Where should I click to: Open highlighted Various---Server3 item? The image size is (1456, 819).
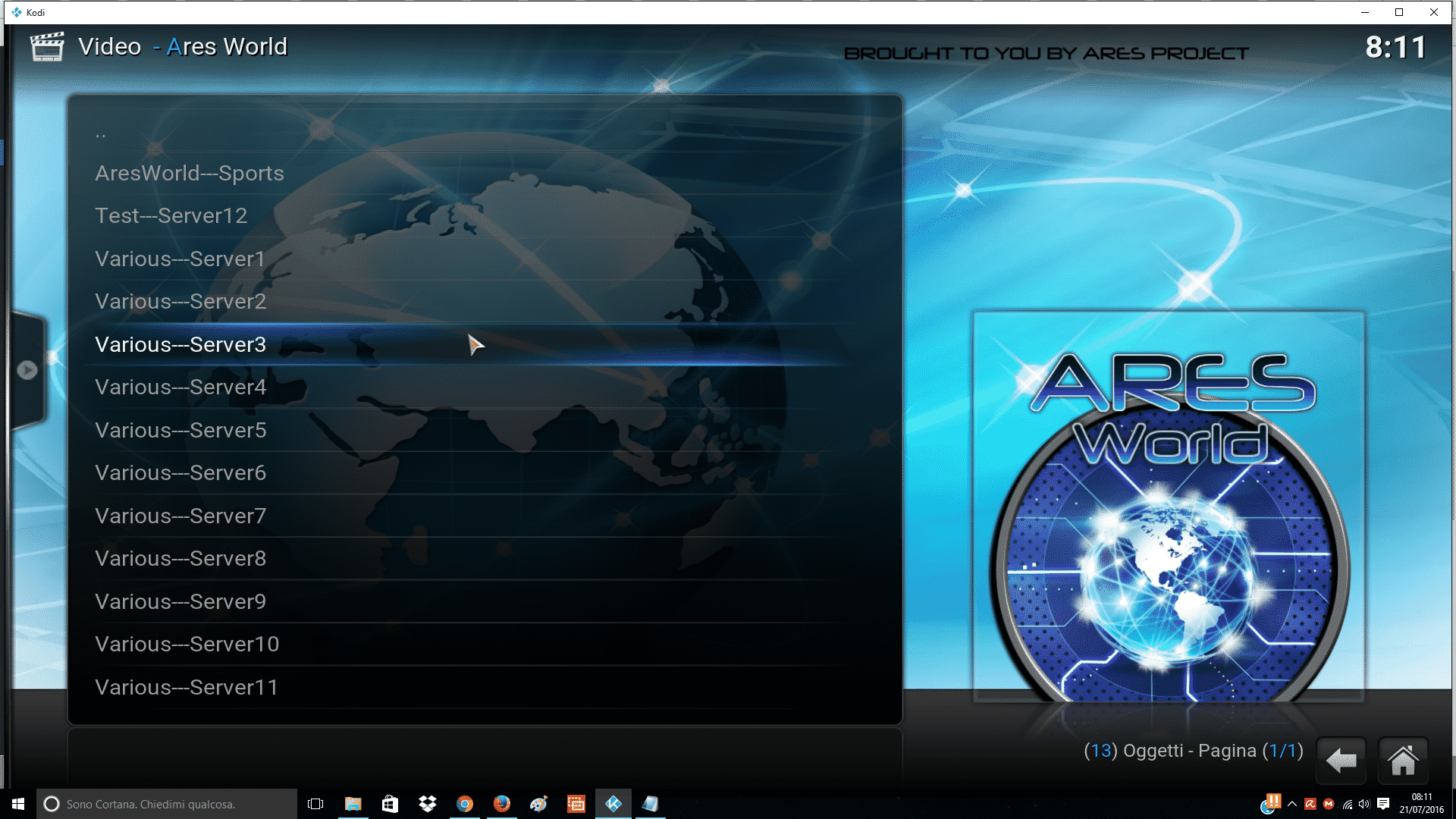coord(485,344)
